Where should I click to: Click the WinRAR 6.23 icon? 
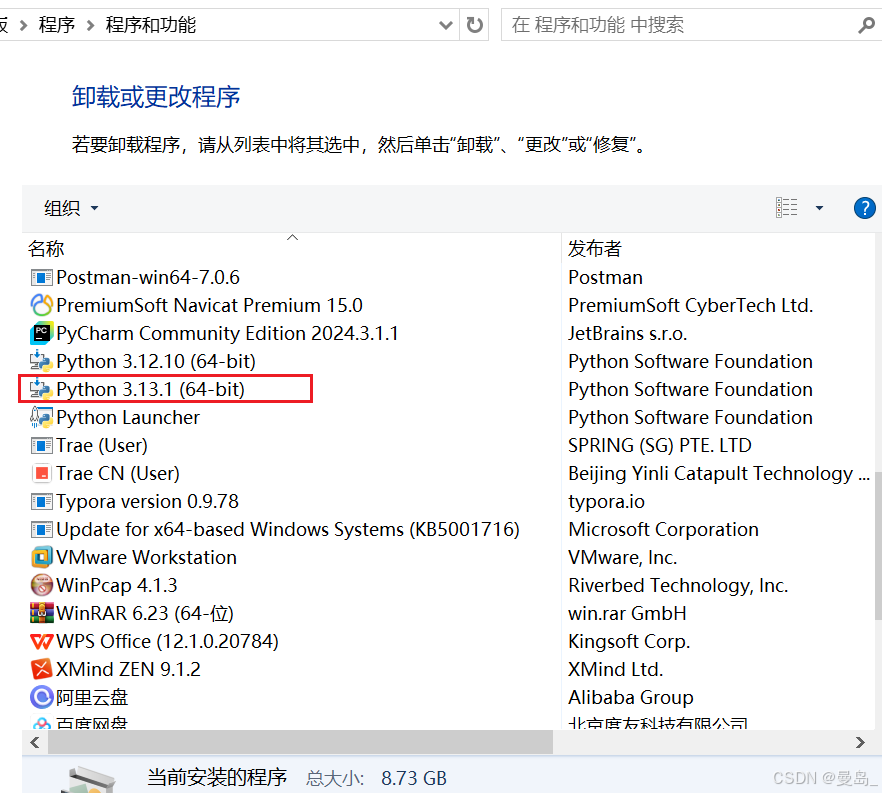coord(41,614)
